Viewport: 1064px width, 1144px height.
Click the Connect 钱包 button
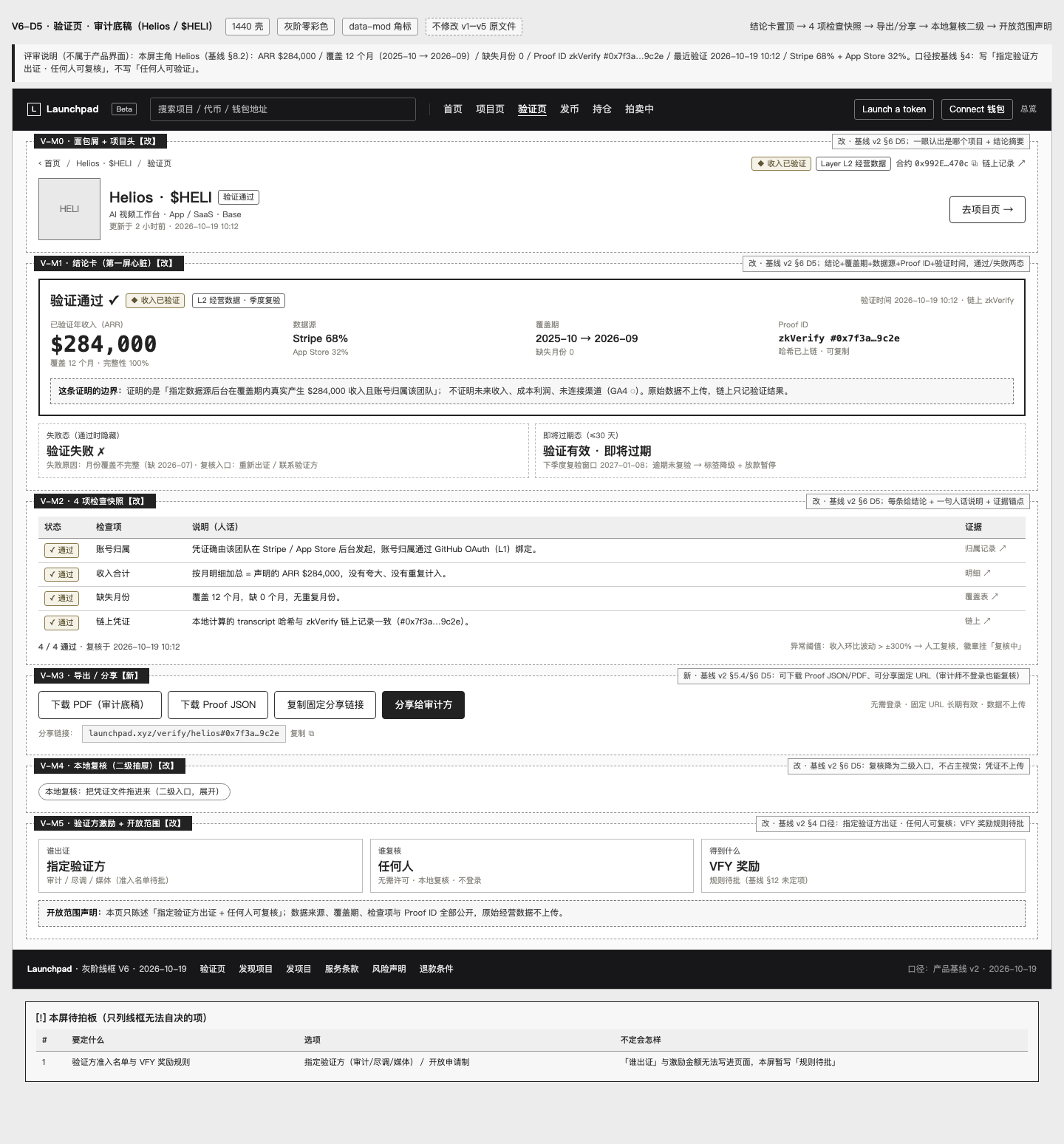click(x=977, y=109)
